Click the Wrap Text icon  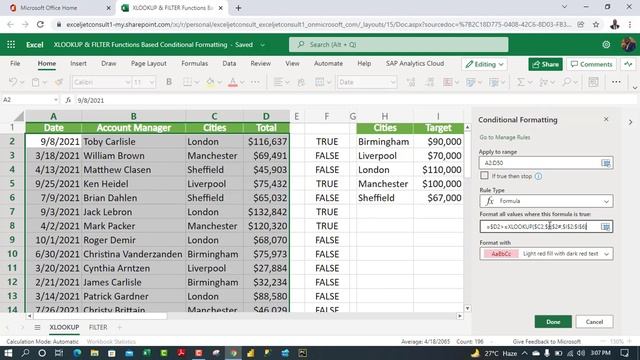(301, 82)
